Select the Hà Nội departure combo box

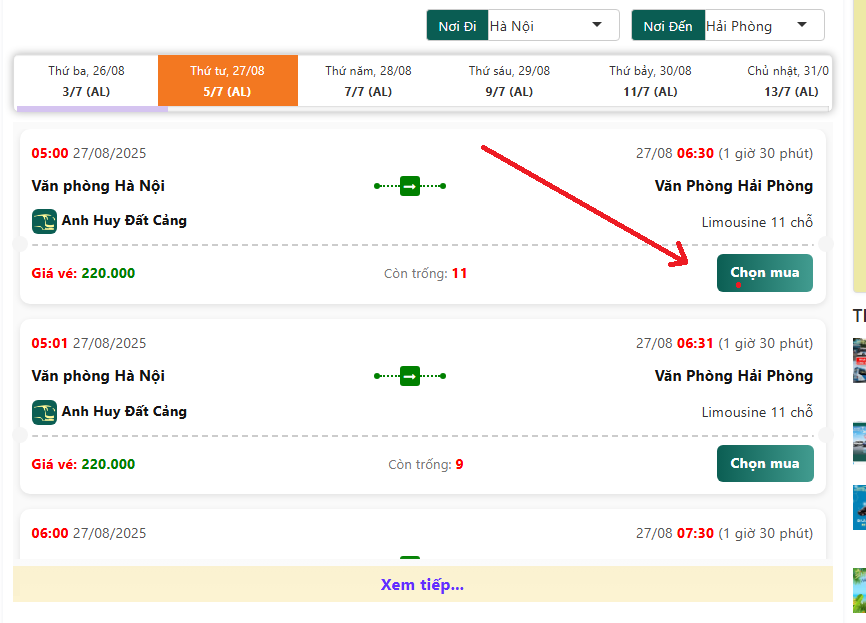point(545,25)
